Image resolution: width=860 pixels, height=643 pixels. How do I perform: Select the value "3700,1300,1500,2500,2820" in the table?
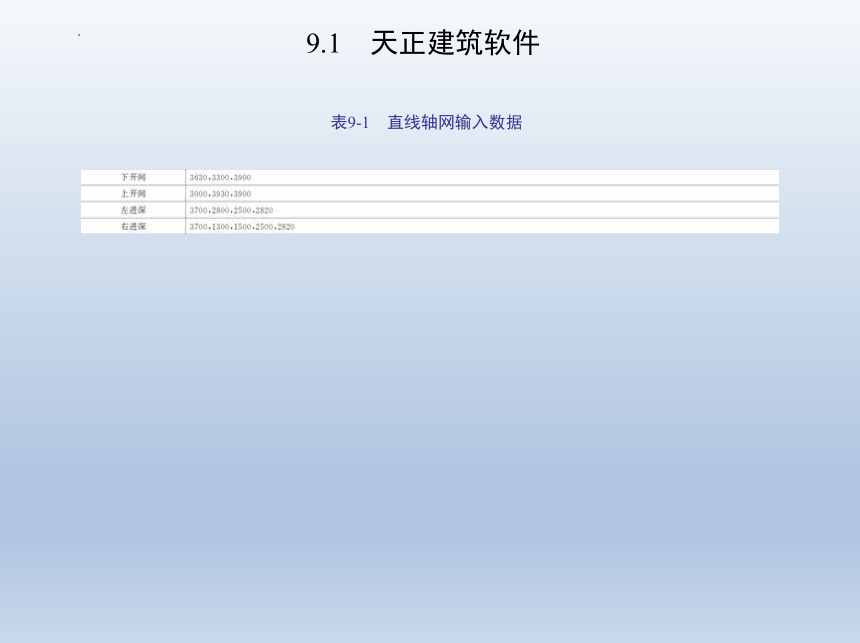(x=242, y=227)
